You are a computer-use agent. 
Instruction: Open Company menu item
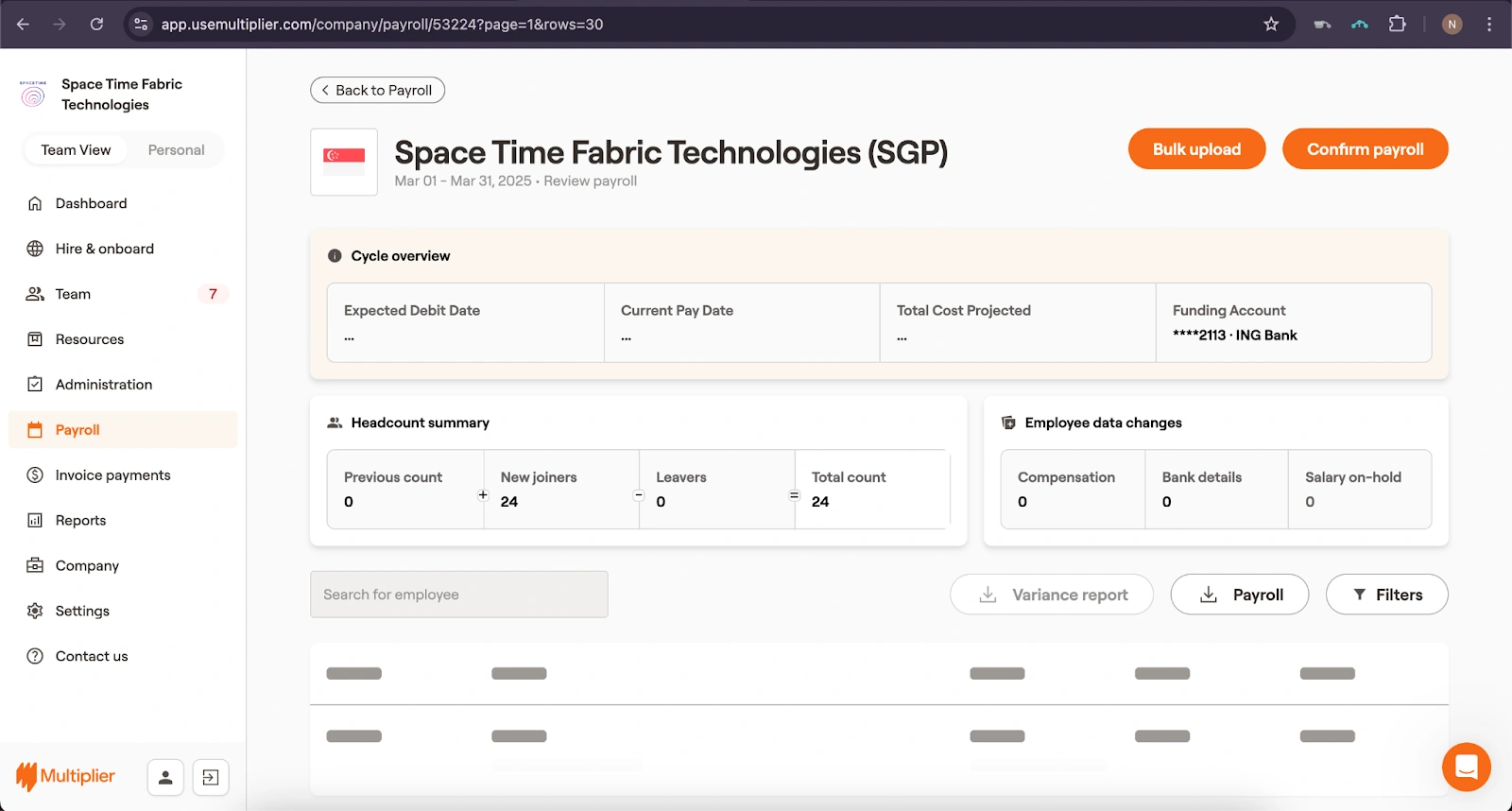pyautogui.click(x=123, y=566)
